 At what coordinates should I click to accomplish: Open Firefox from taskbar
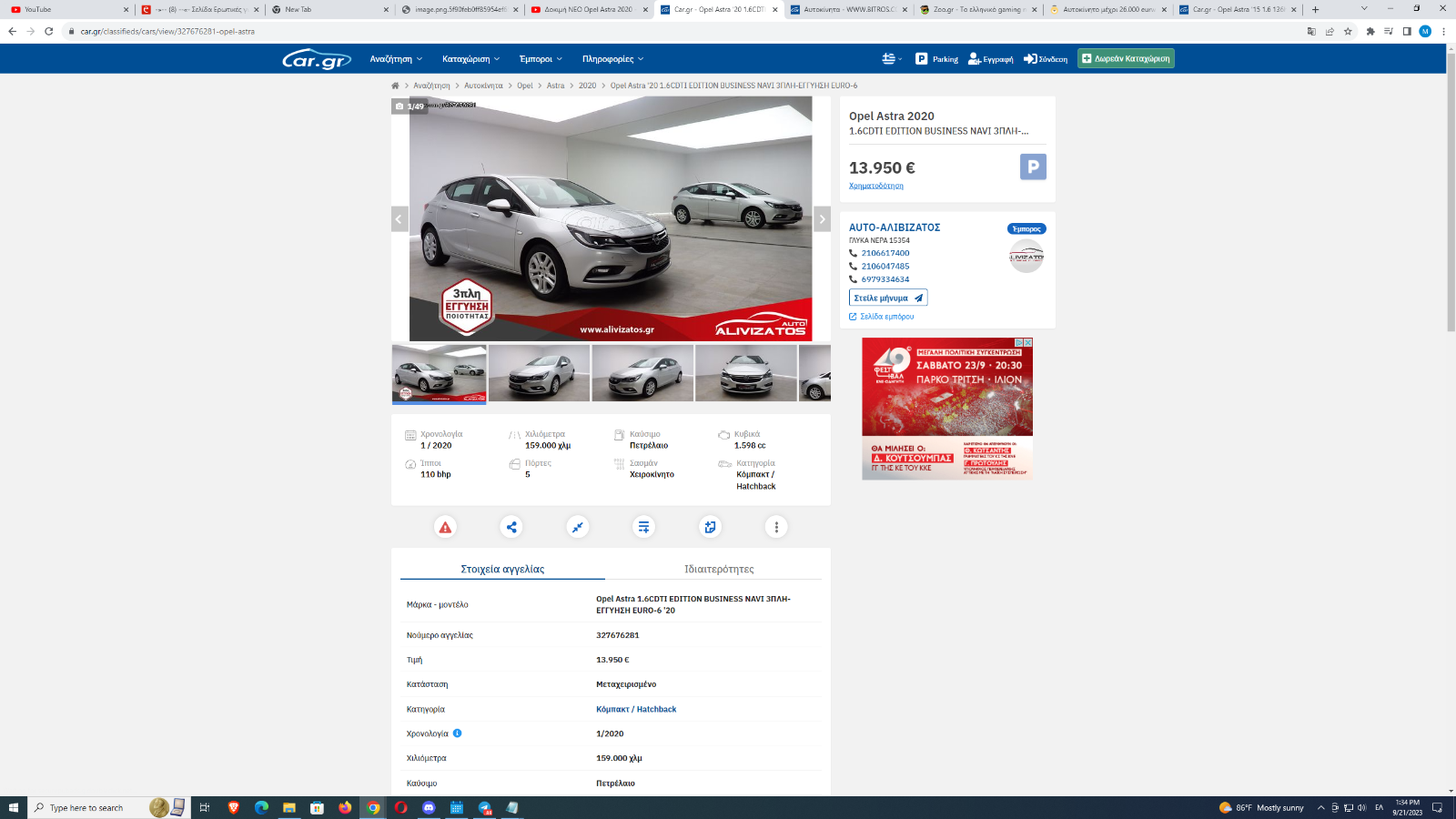click(345, 807)
